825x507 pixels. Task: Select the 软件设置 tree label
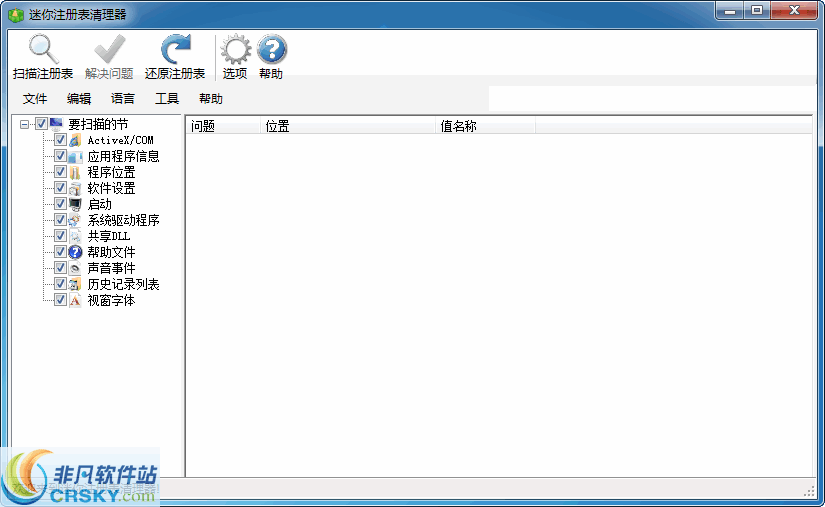pyautogui.click(x=111, y=188)
